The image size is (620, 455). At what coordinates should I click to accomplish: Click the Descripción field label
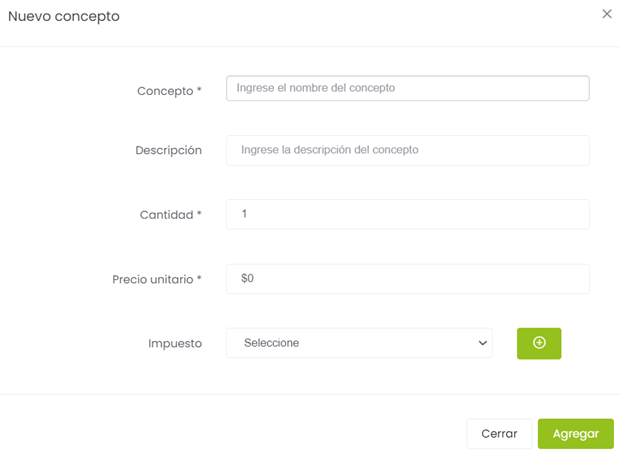click(x=168, y=150)
